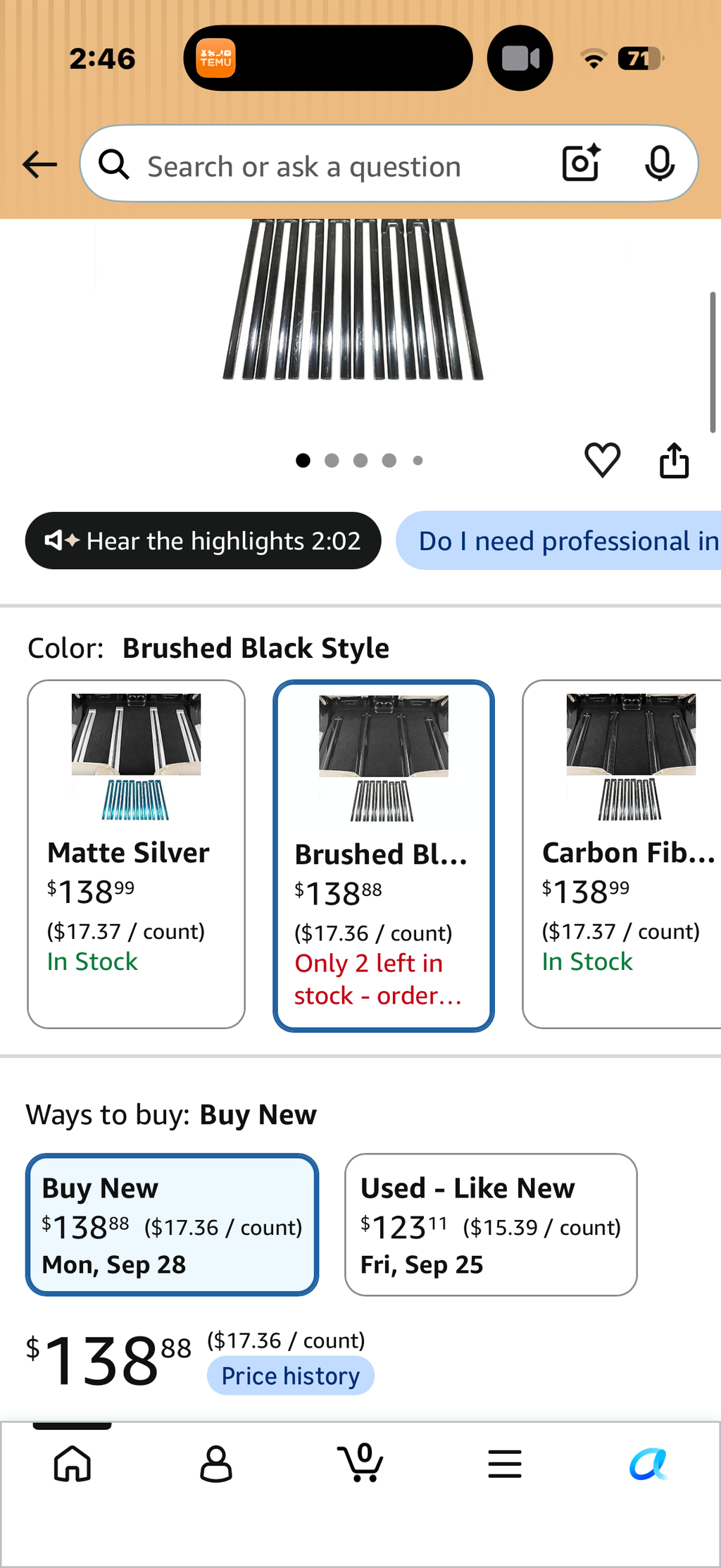Open the hamburger menu tab

[505, 1464]
